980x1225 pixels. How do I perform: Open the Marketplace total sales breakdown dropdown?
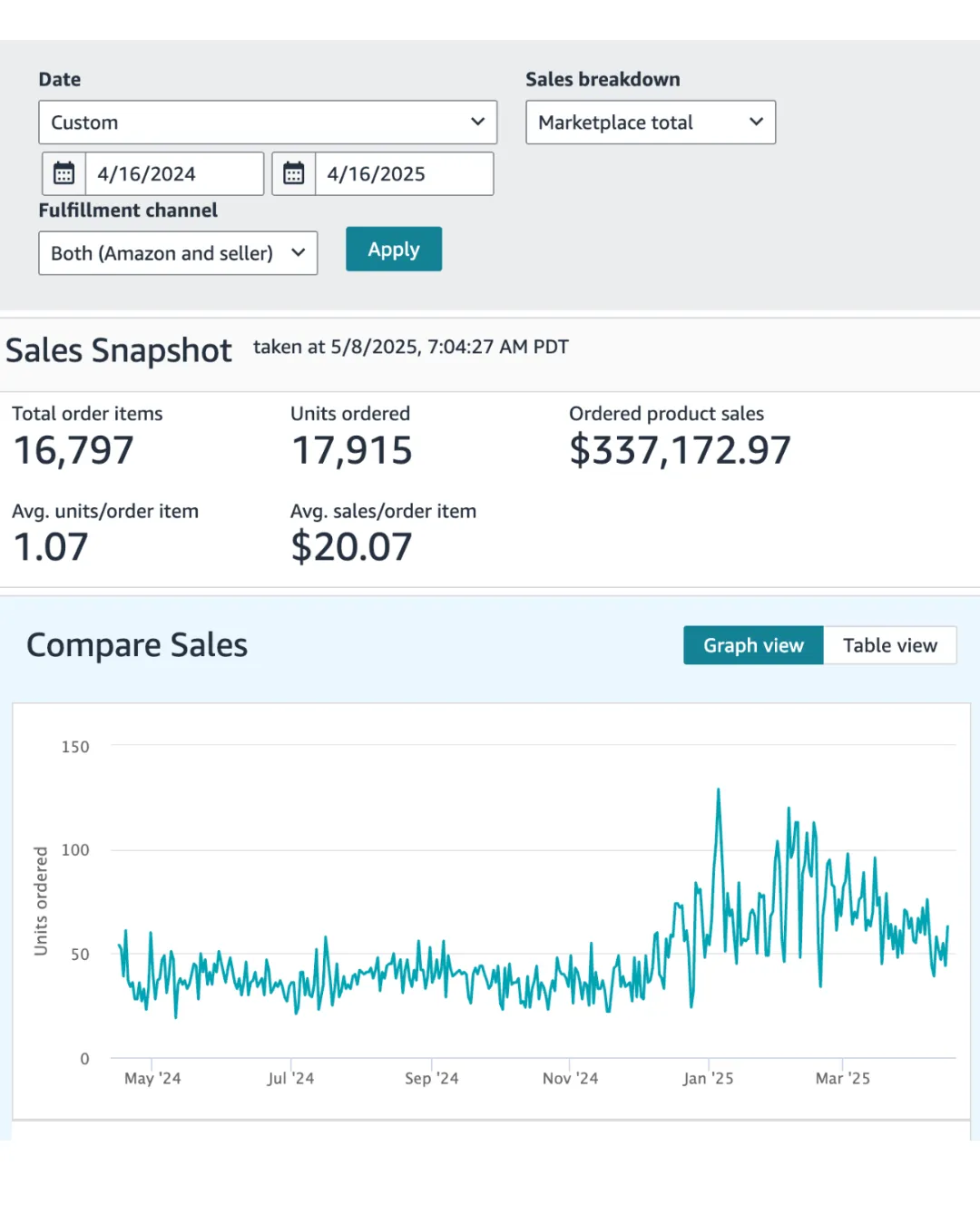point(651,122)
